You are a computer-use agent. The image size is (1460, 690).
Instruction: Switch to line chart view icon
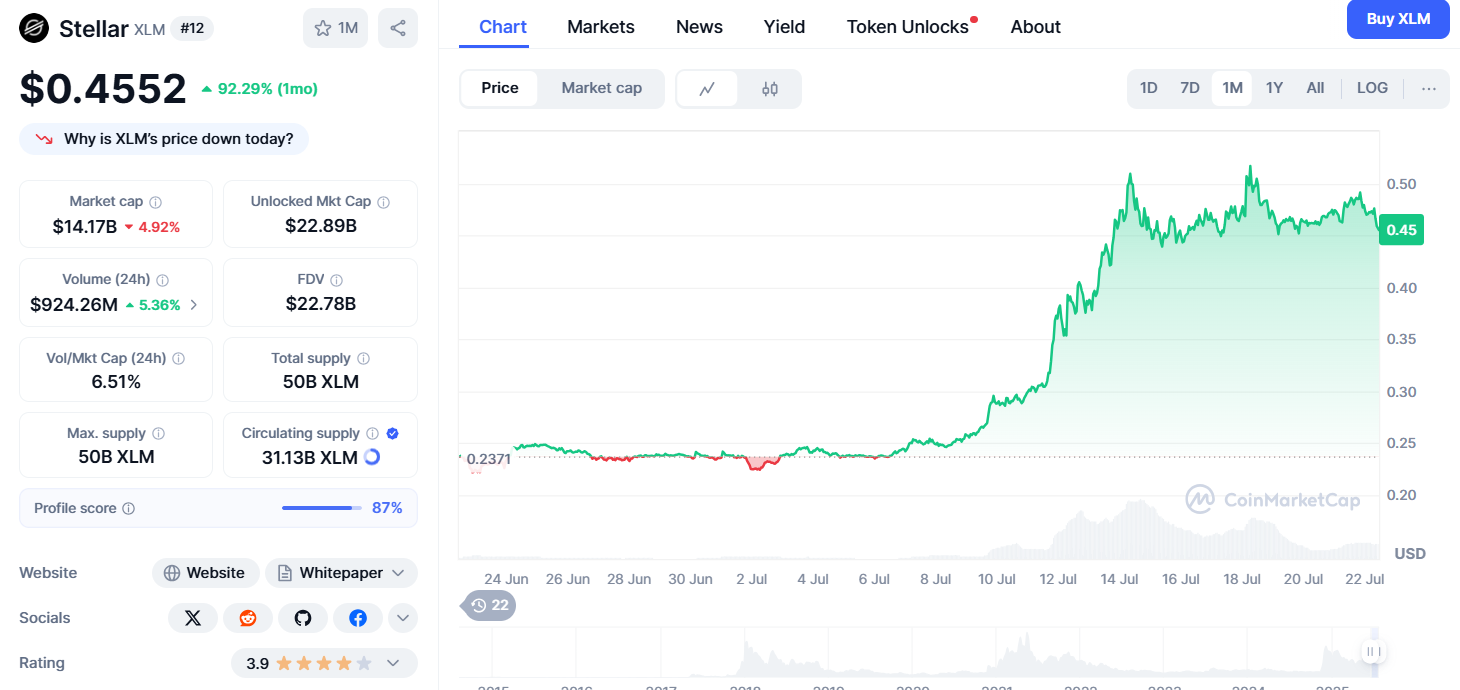(707, 88)
